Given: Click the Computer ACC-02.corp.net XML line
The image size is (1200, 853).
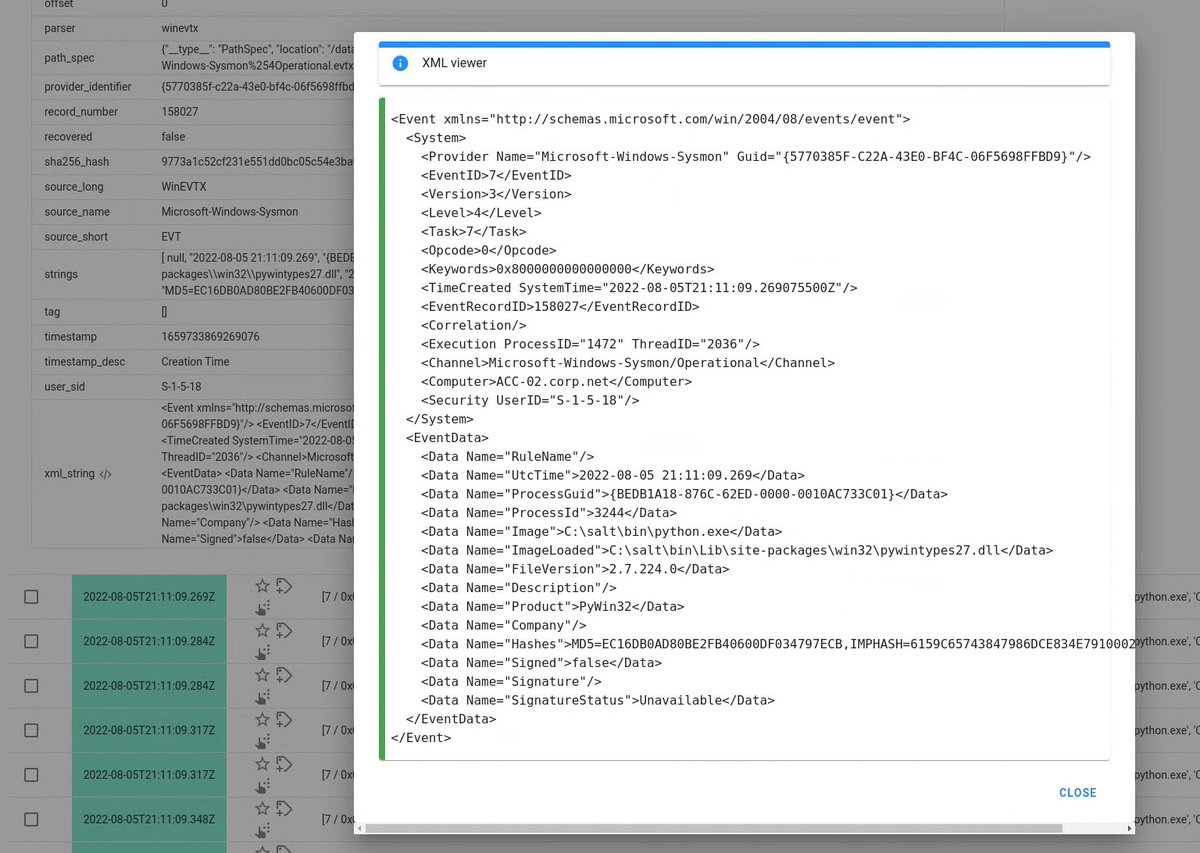Looking at the screenshot, I should [558, 382].
